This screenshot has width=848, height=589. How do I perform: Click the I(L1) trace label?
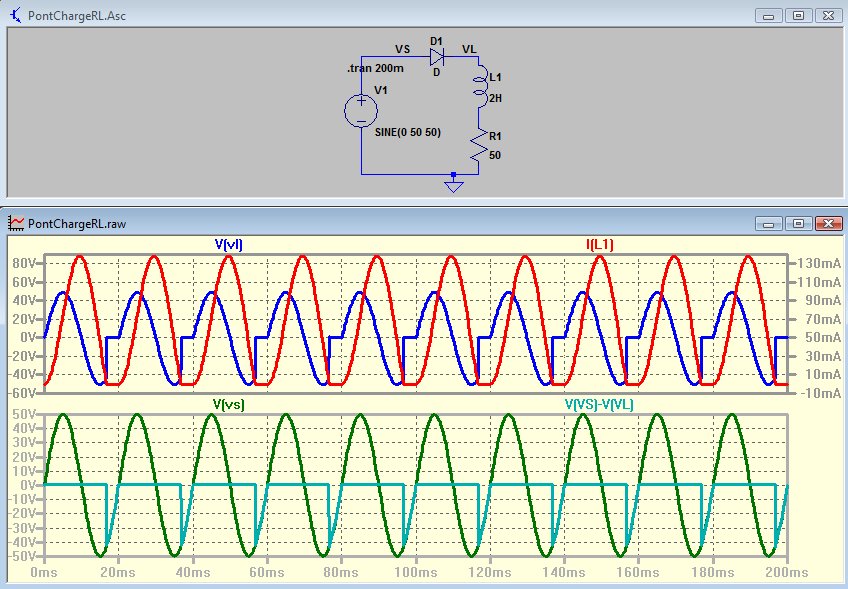click(600, 244)
